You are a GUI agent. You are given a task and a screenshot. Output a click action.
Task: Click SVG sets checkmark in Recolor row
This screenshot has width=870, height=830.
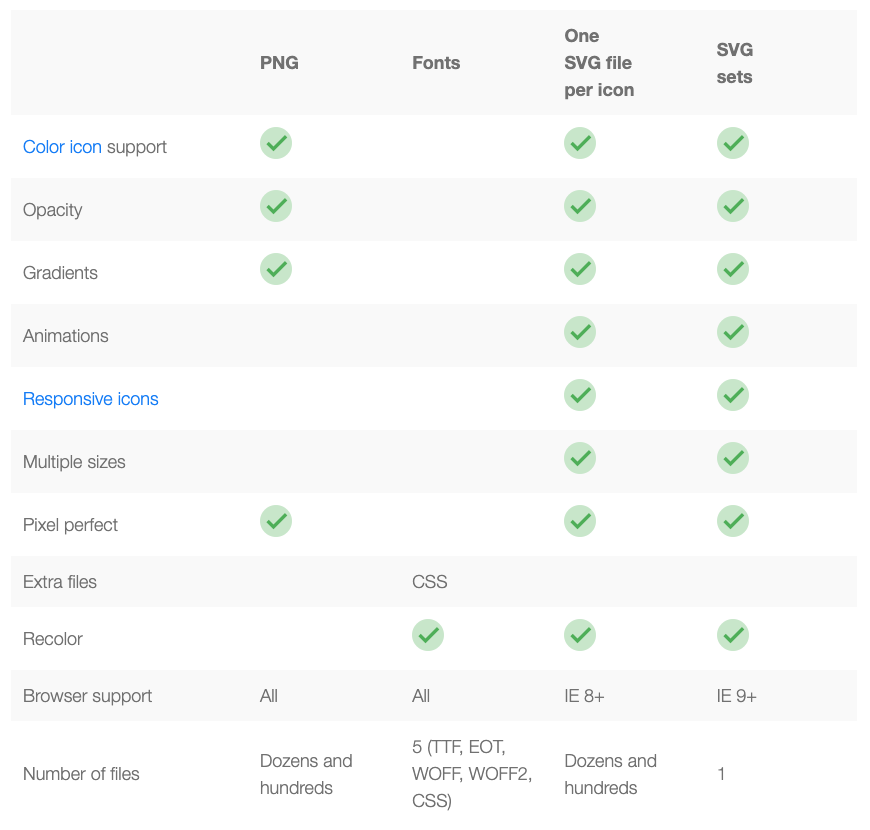[x=732, y=635]
